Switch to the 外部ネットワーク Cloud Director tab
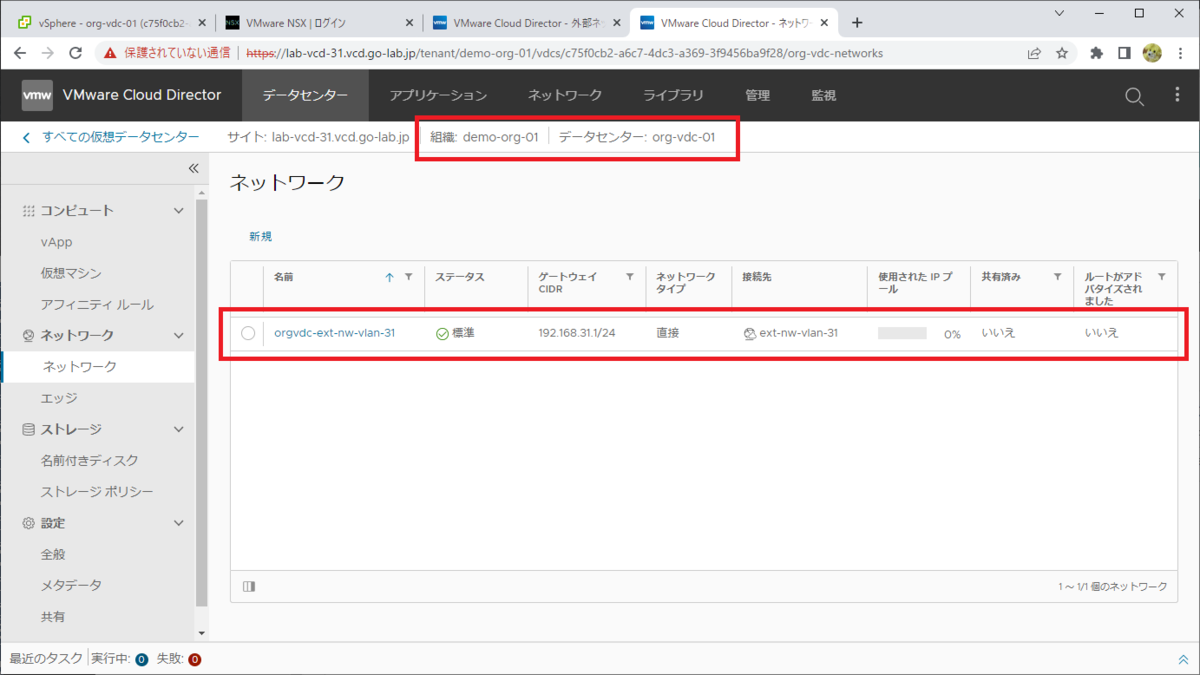1200x675 pixels. [x=524, y=22]
